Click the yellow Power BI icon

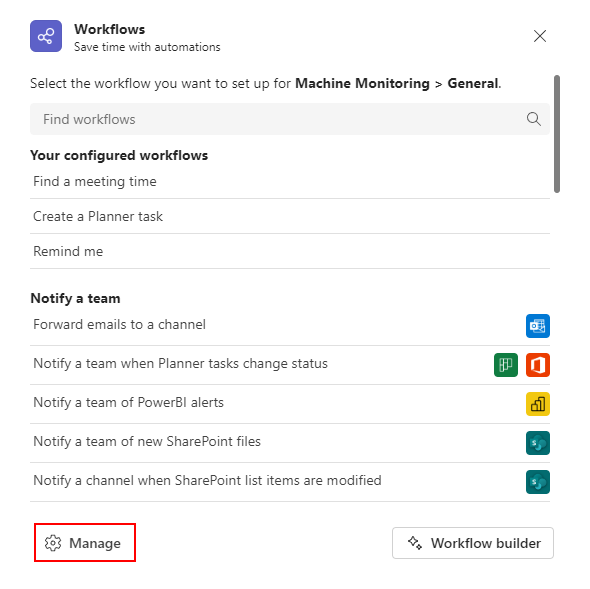[538, 404]
